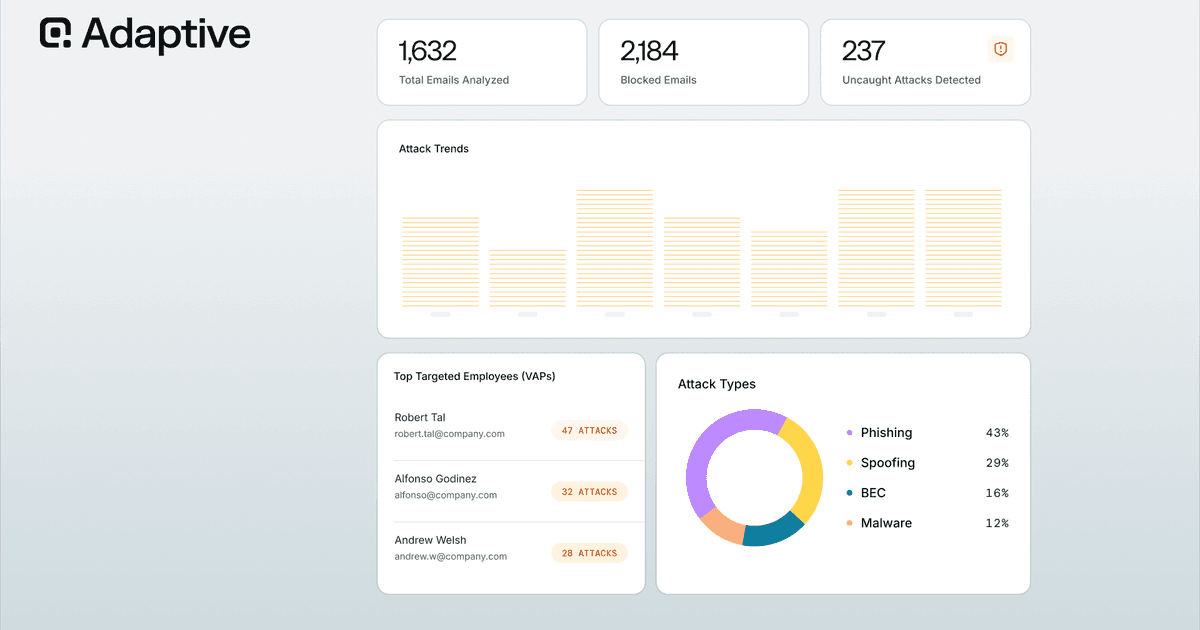Screen dimensions: 1200x630
Task: Select the 1,632 emails value
Action: click(427, 50)
